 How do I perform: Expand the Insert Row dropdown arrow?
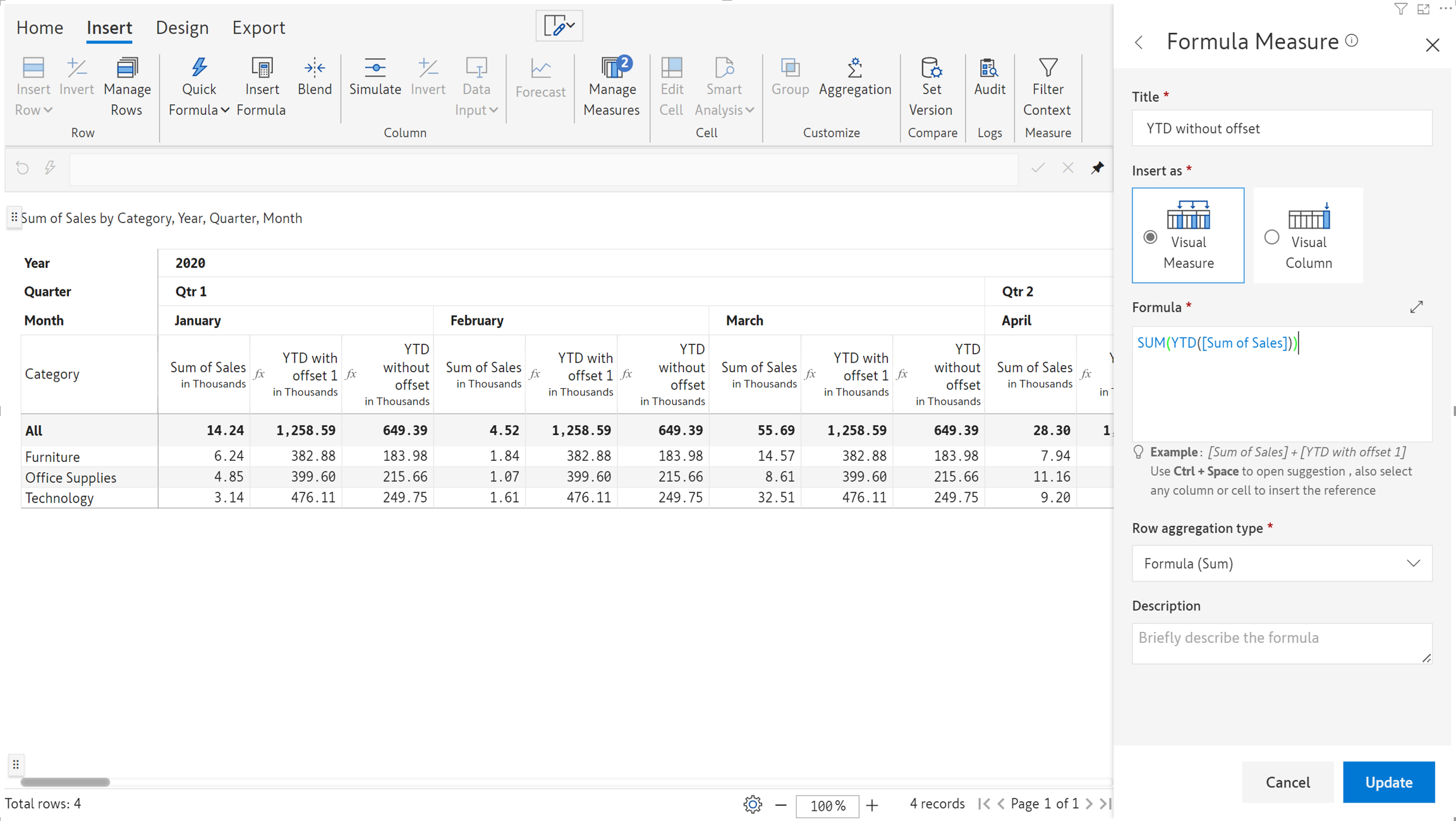pos(48,110)
